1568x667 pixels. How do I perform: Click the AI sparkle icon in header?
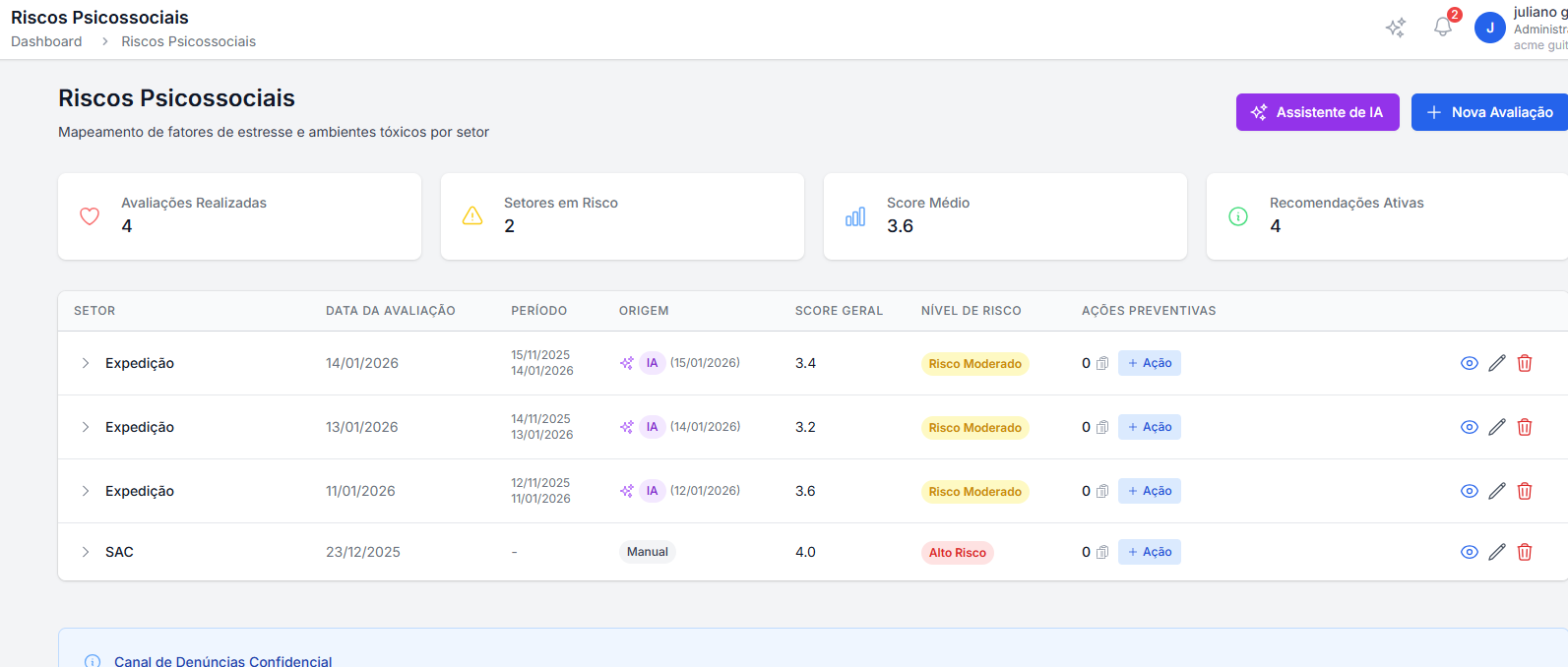1396,28
